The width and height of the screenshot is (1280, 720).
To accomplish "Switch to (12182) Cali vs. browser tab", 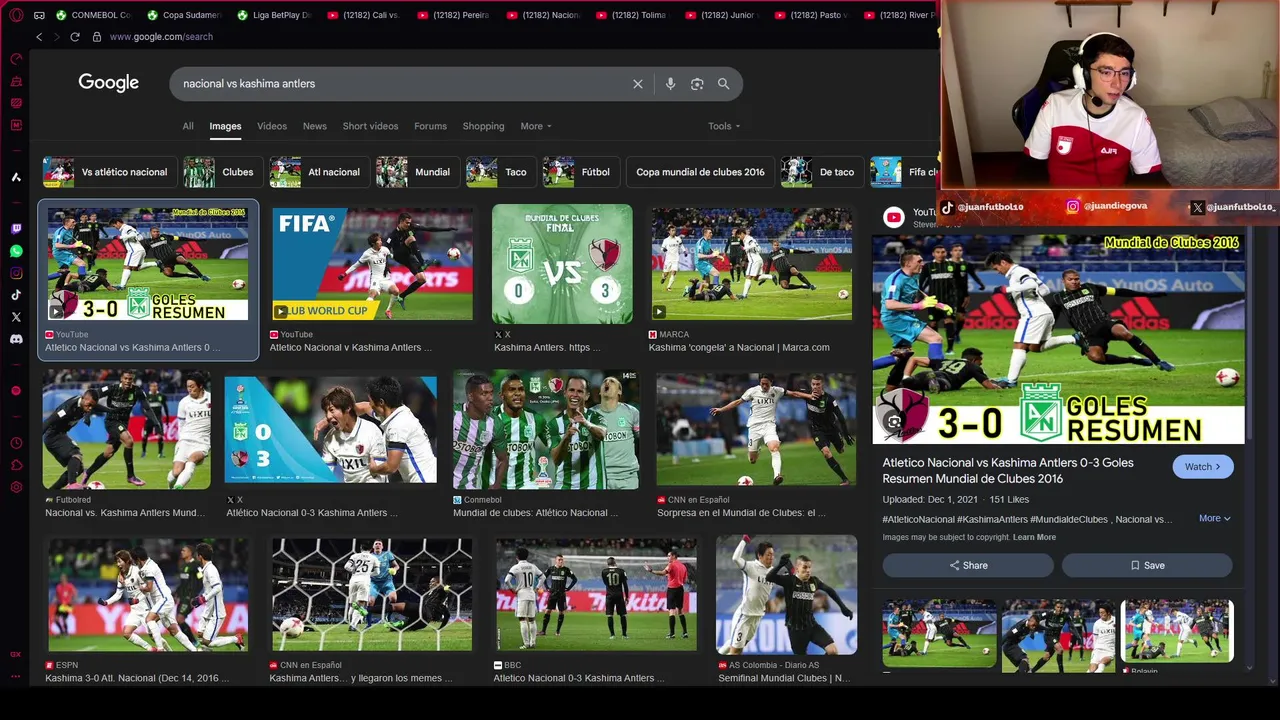I will [364, 15].
